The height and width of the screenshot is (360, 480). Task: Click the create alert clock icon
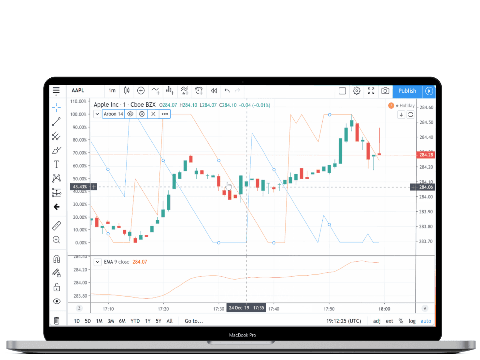tap(199, 90)
